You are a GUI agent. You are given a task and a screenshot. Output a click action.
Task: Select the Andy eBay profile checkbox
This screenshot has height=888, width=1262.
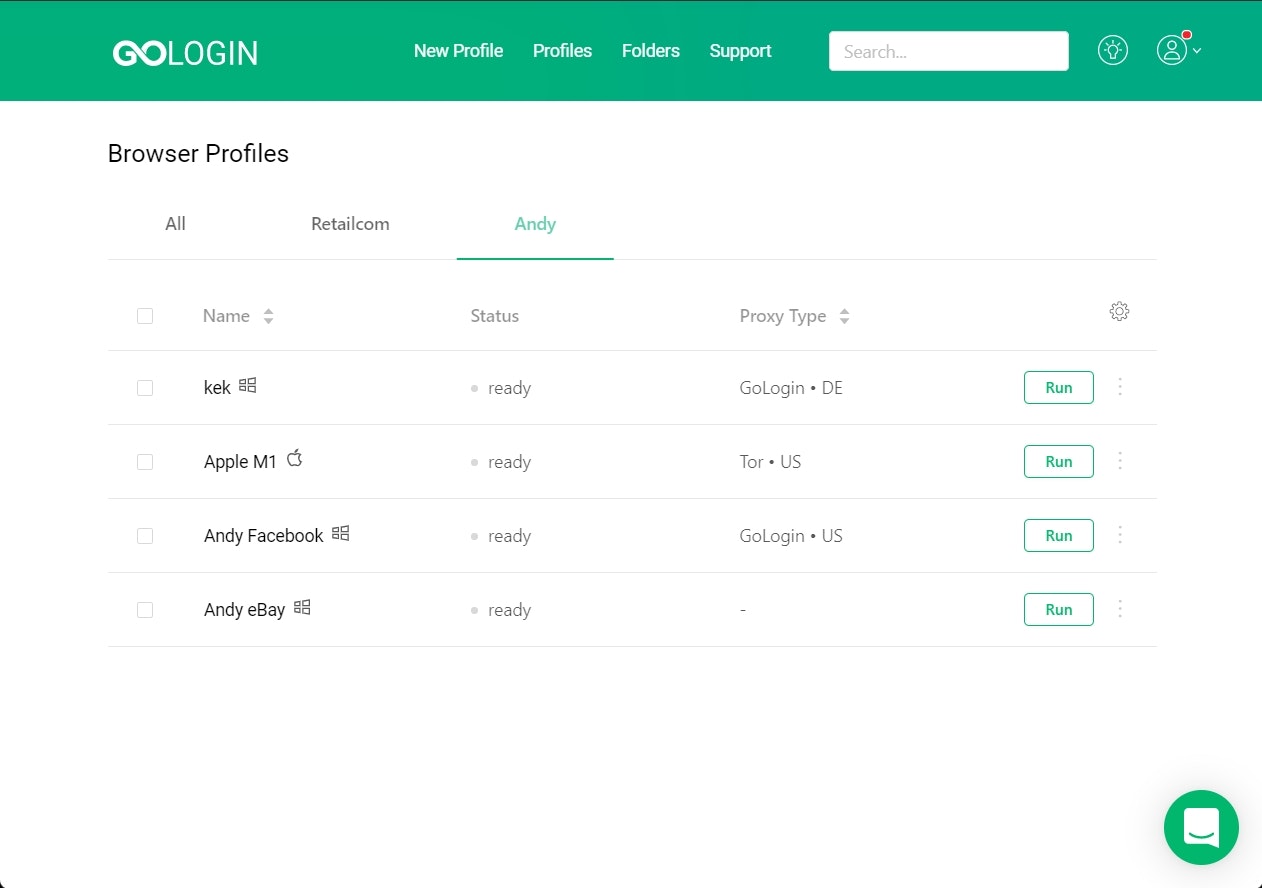[145, 609]
